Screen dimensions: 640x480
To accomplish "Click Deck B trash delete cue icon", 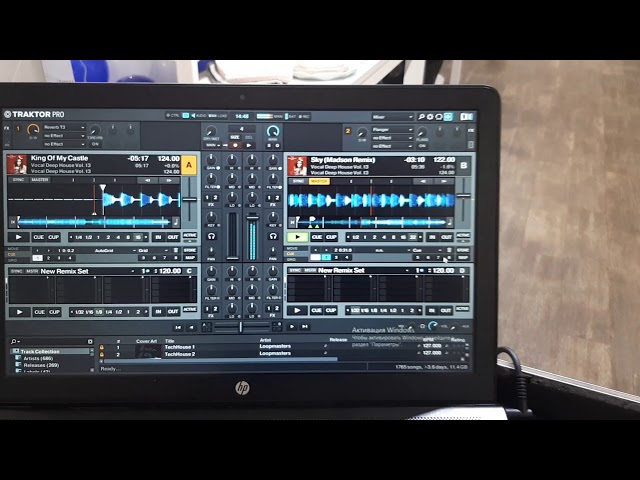I will (x=449, y=250).
